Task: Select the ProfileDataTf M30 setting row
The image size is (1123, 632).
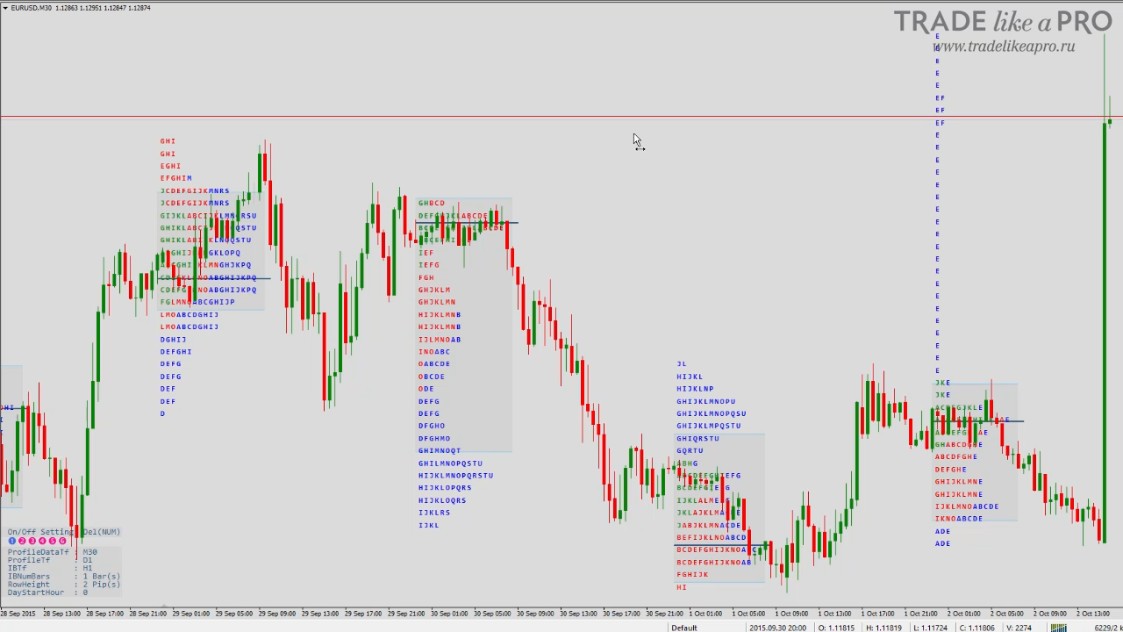Action: tap(52, 552)
